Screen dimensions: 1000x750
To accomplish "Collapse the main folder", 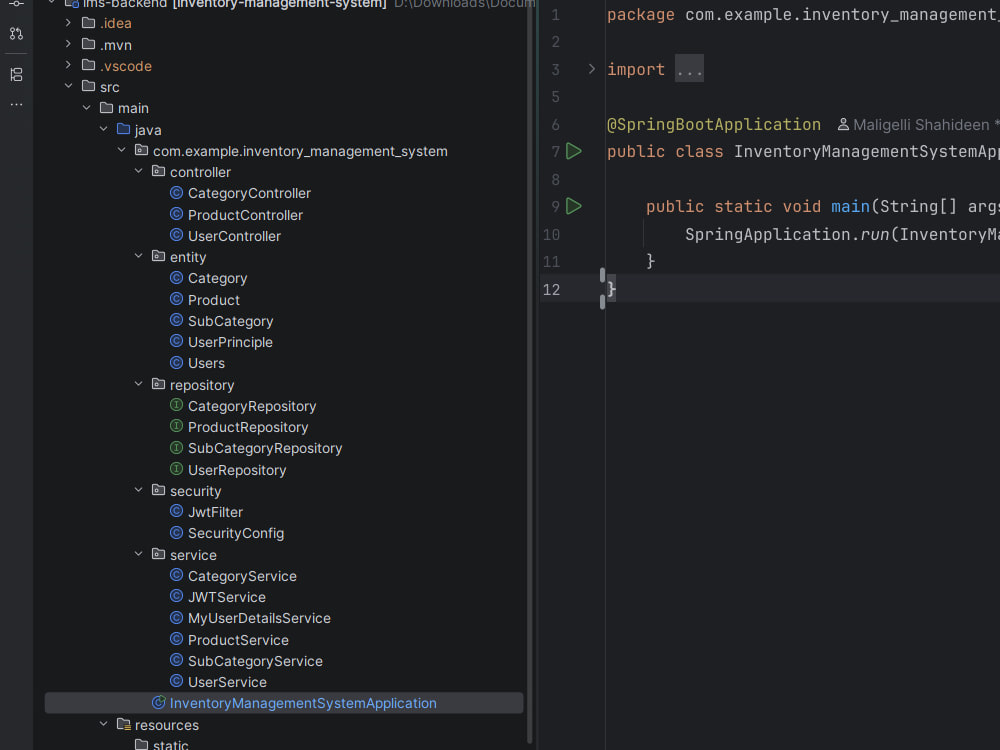I will (86, 108).
